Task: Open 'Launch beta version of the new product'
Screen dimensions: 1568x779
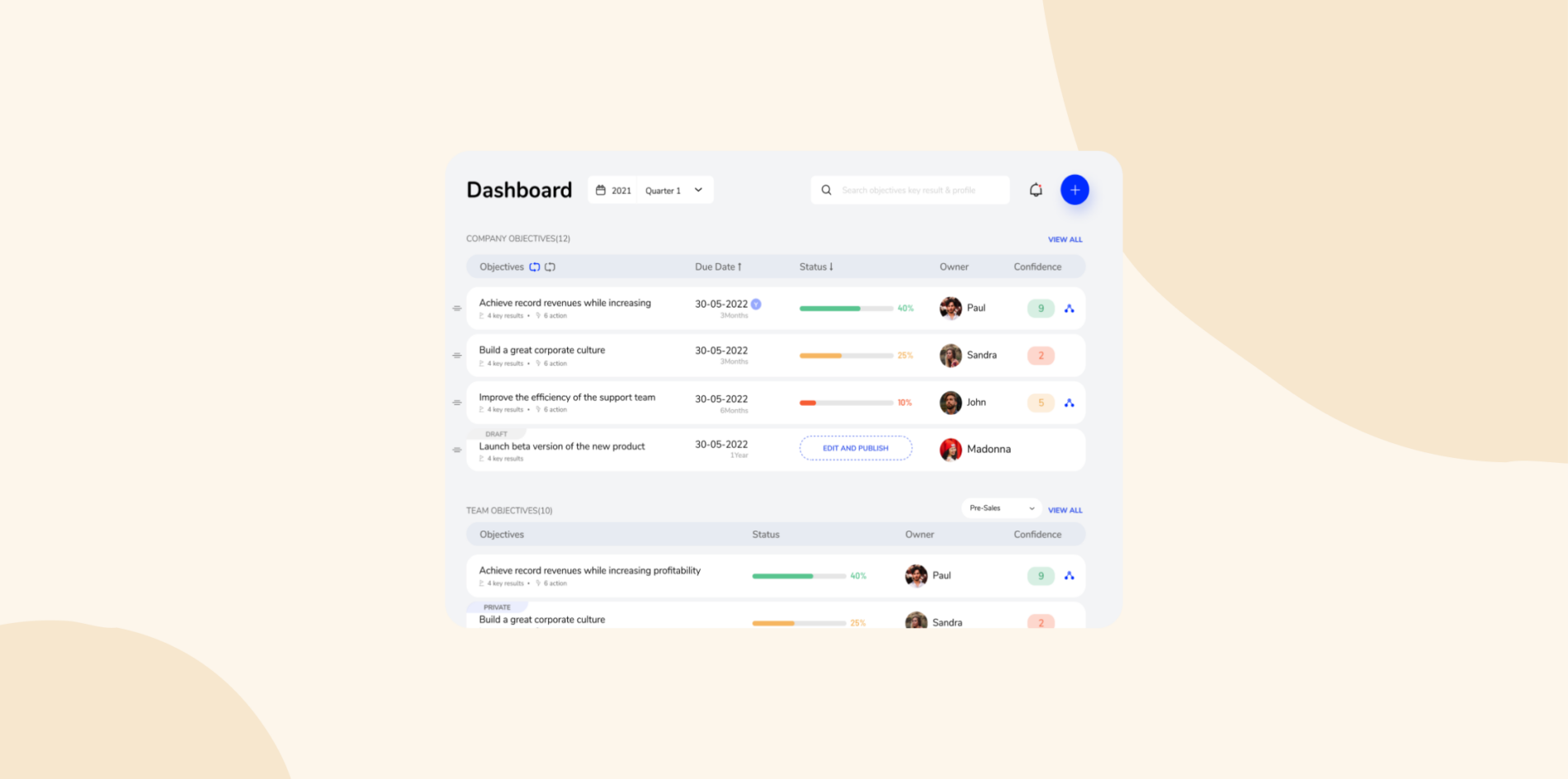Action: (x=561, y=446)
